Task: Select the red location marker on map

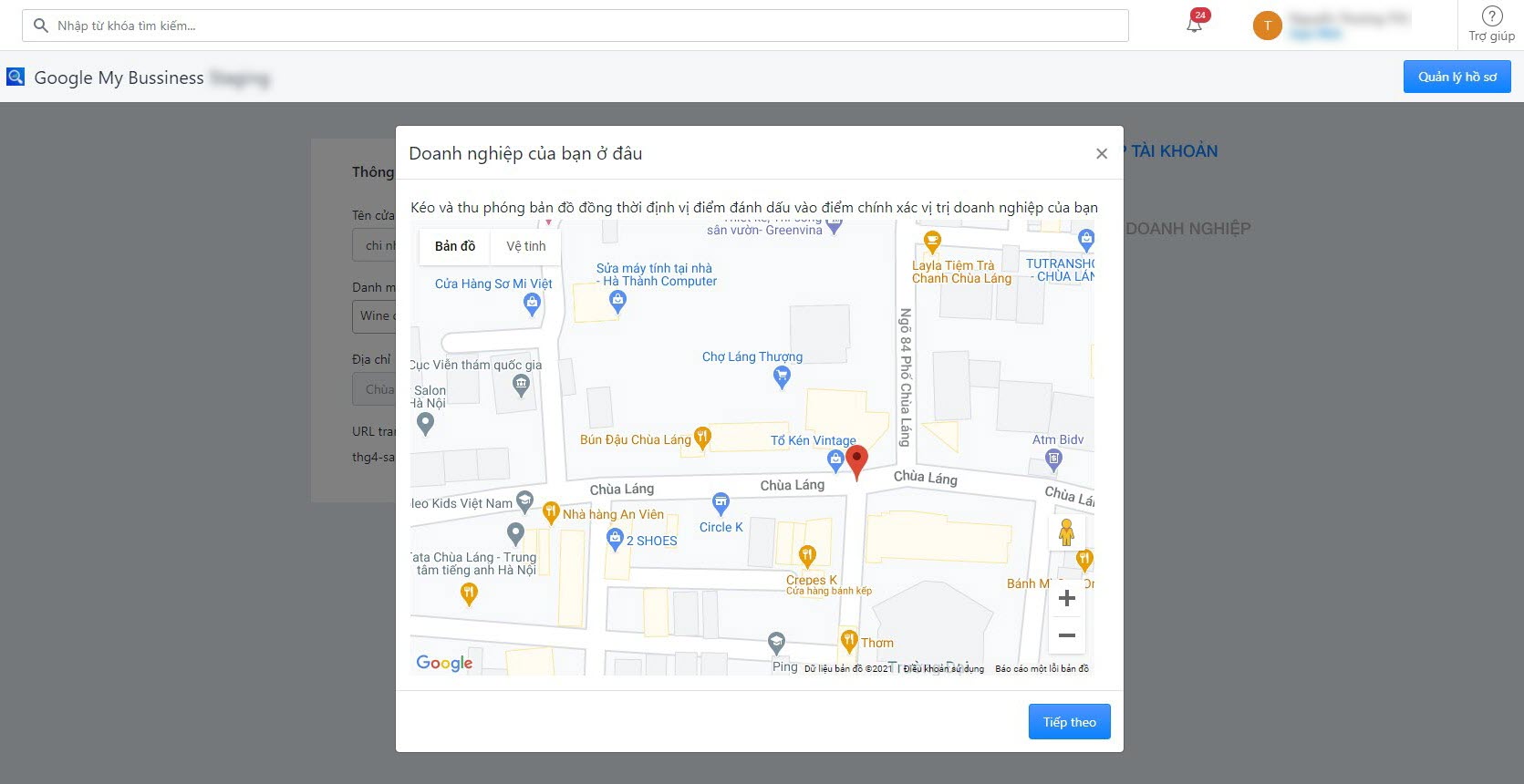Action: point(856,461)
